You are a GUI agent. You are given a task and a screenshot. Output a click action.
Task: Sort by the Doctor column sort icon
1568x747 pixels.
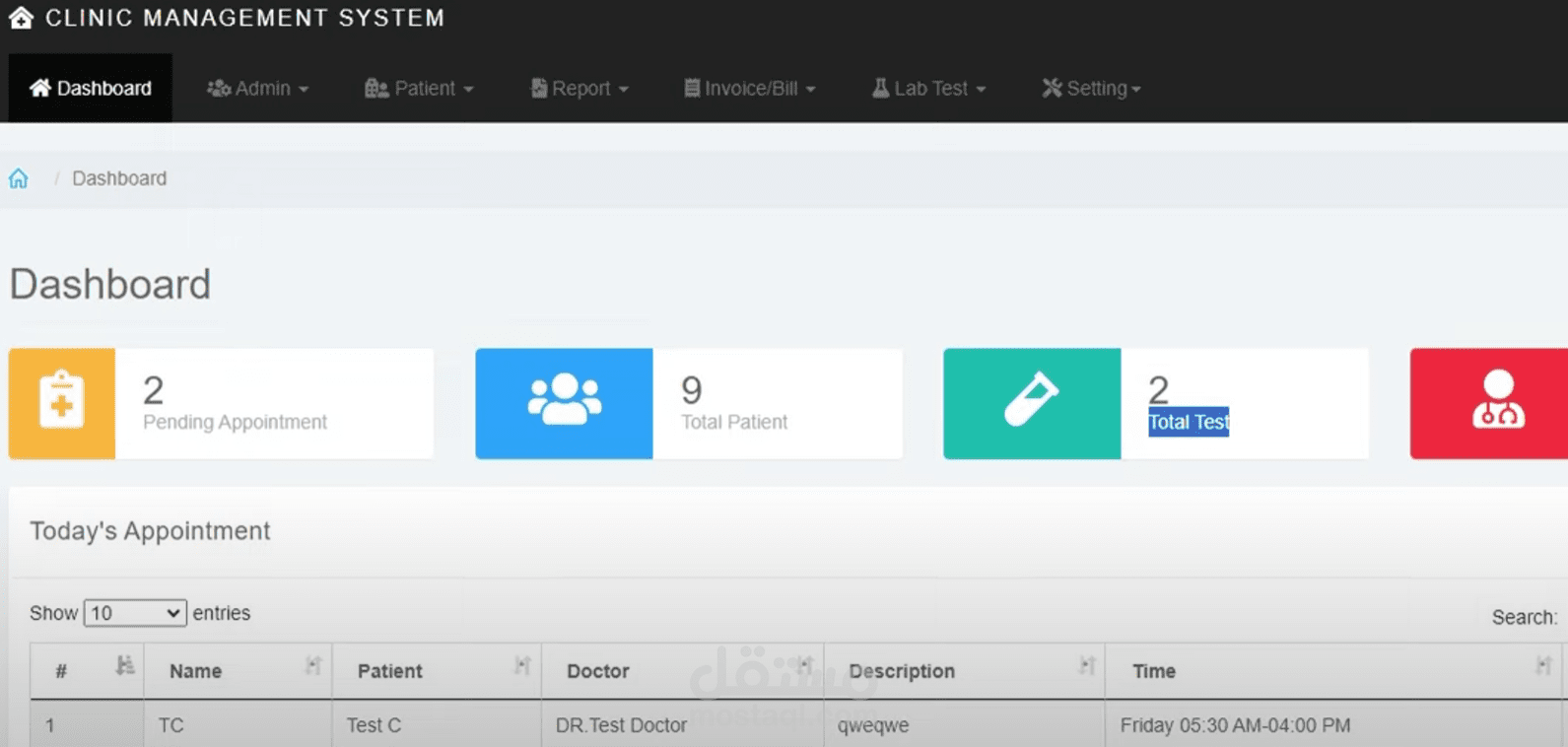coord(805,665)
